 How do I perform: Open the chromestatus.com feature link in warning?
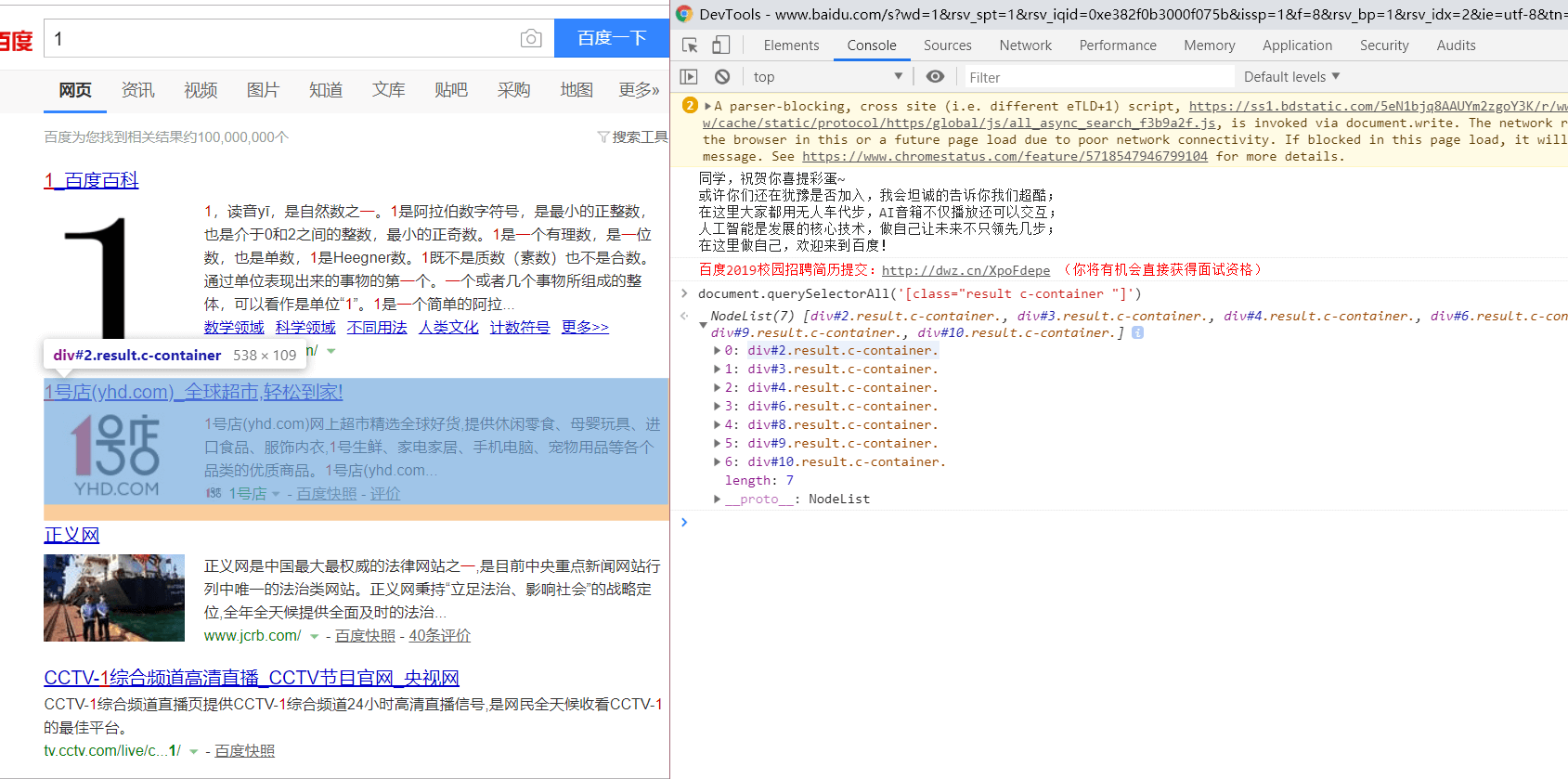click(1004, 156)
